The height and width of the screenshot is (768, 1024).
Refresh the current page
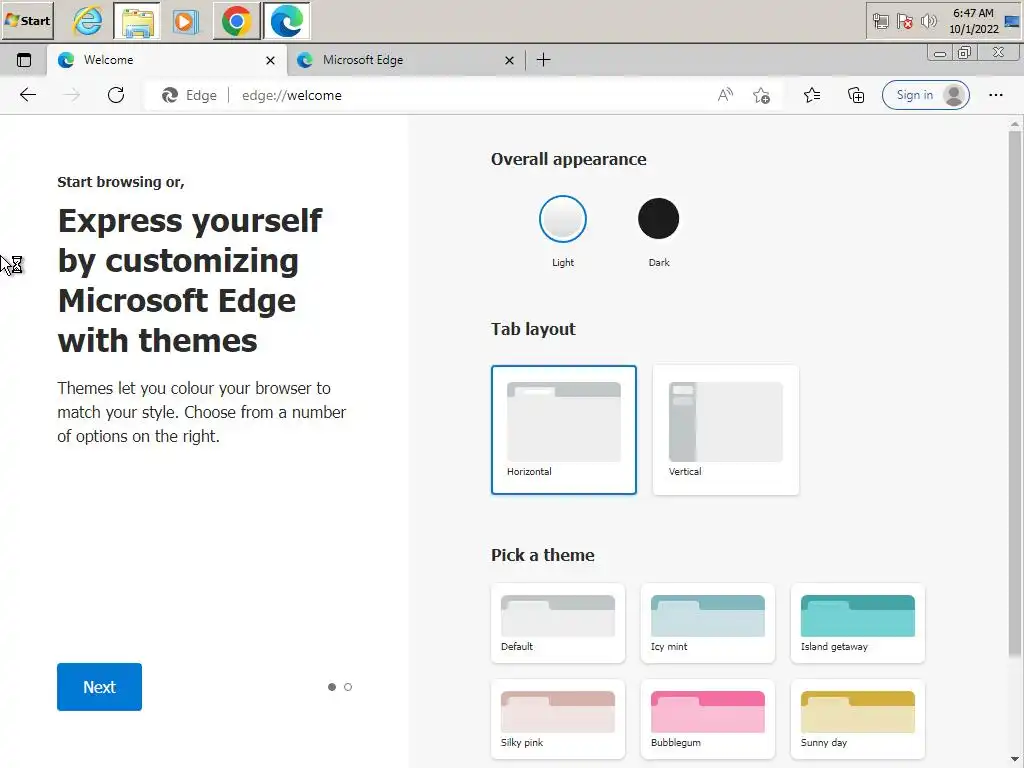pos(116,95)
